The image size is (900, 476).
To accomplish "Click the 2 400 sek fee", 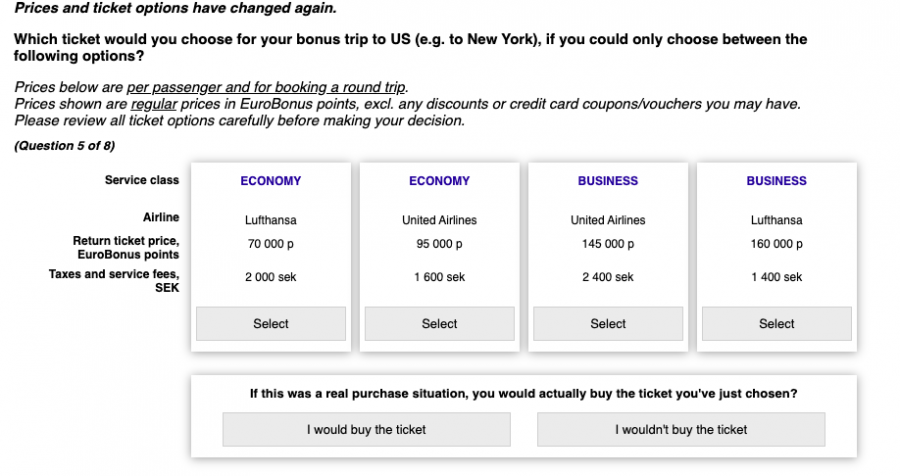I will point(608,277).
